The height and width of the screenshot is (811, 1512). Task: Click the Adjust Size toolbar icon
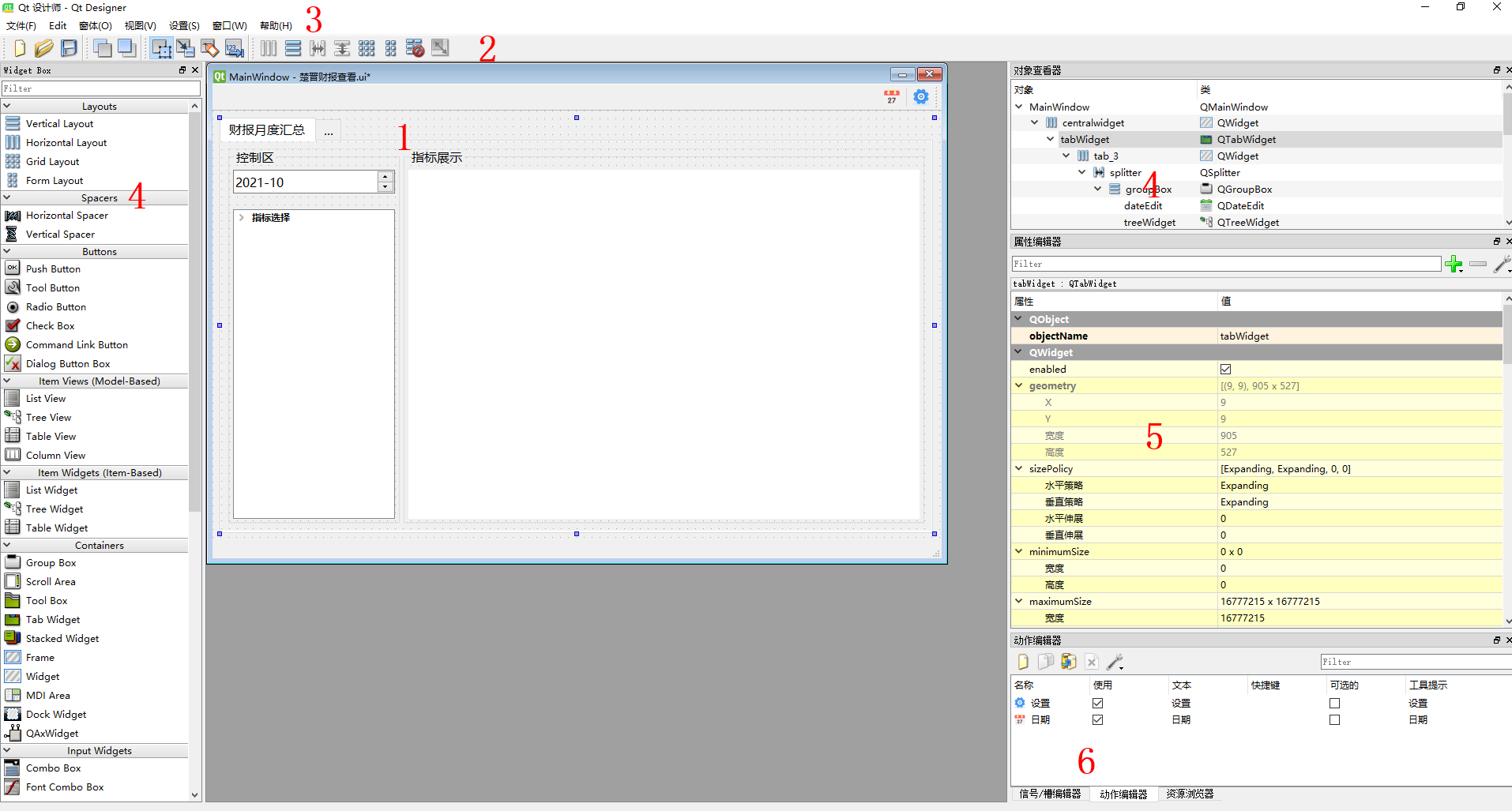click(x=440, y=48)
